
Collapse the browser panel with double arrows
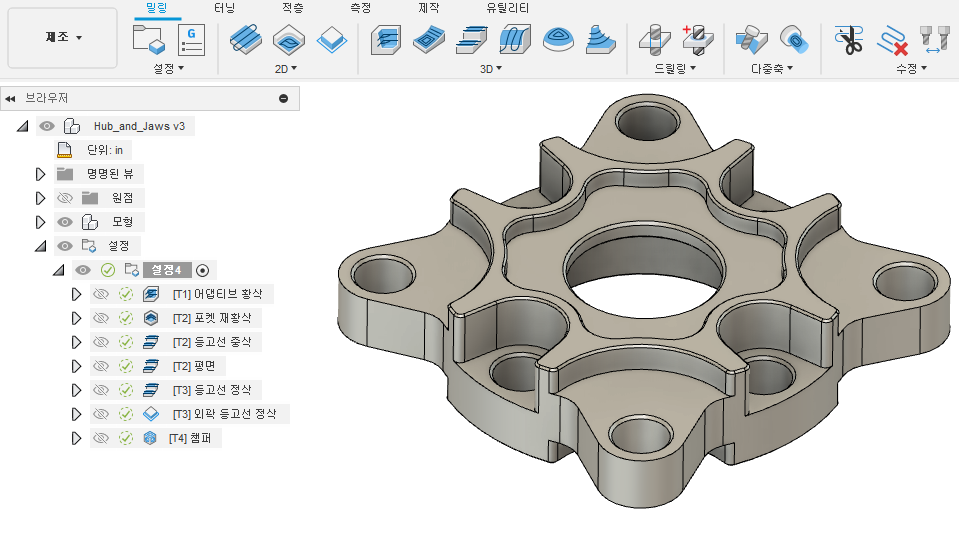[10, 98]
